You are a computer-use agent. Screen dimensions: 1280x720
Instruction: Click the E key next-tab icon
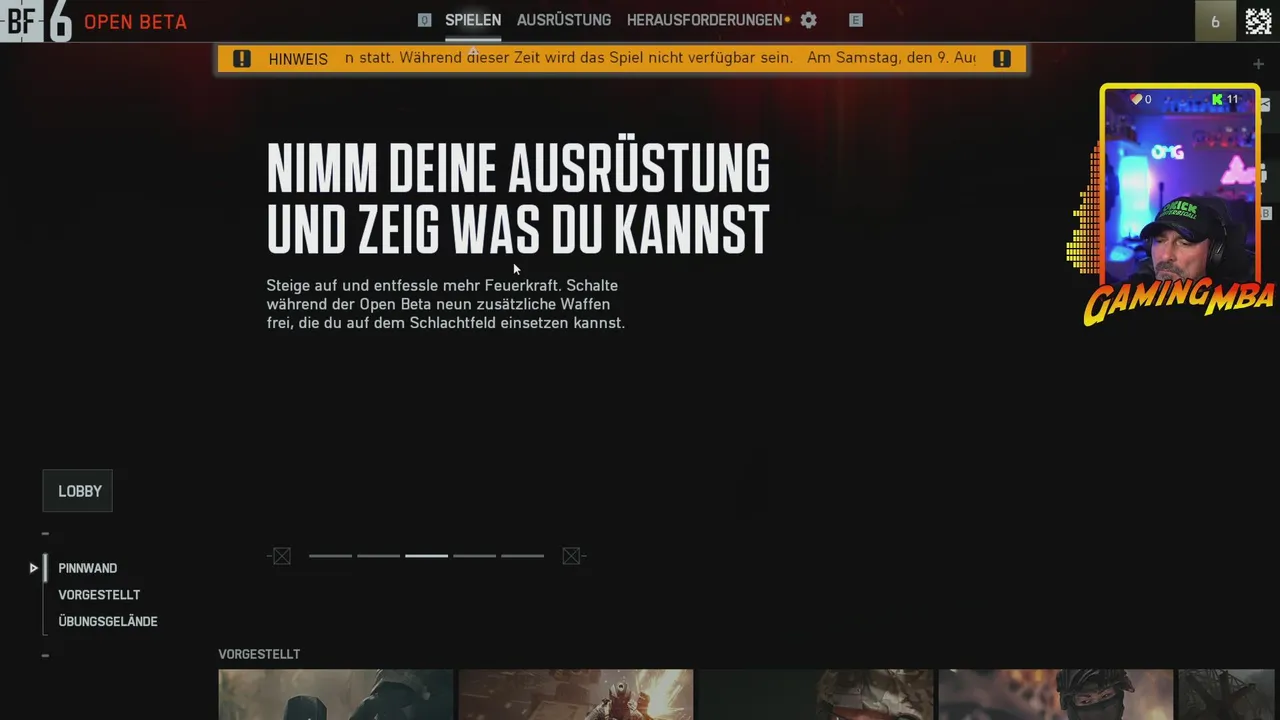855,20
